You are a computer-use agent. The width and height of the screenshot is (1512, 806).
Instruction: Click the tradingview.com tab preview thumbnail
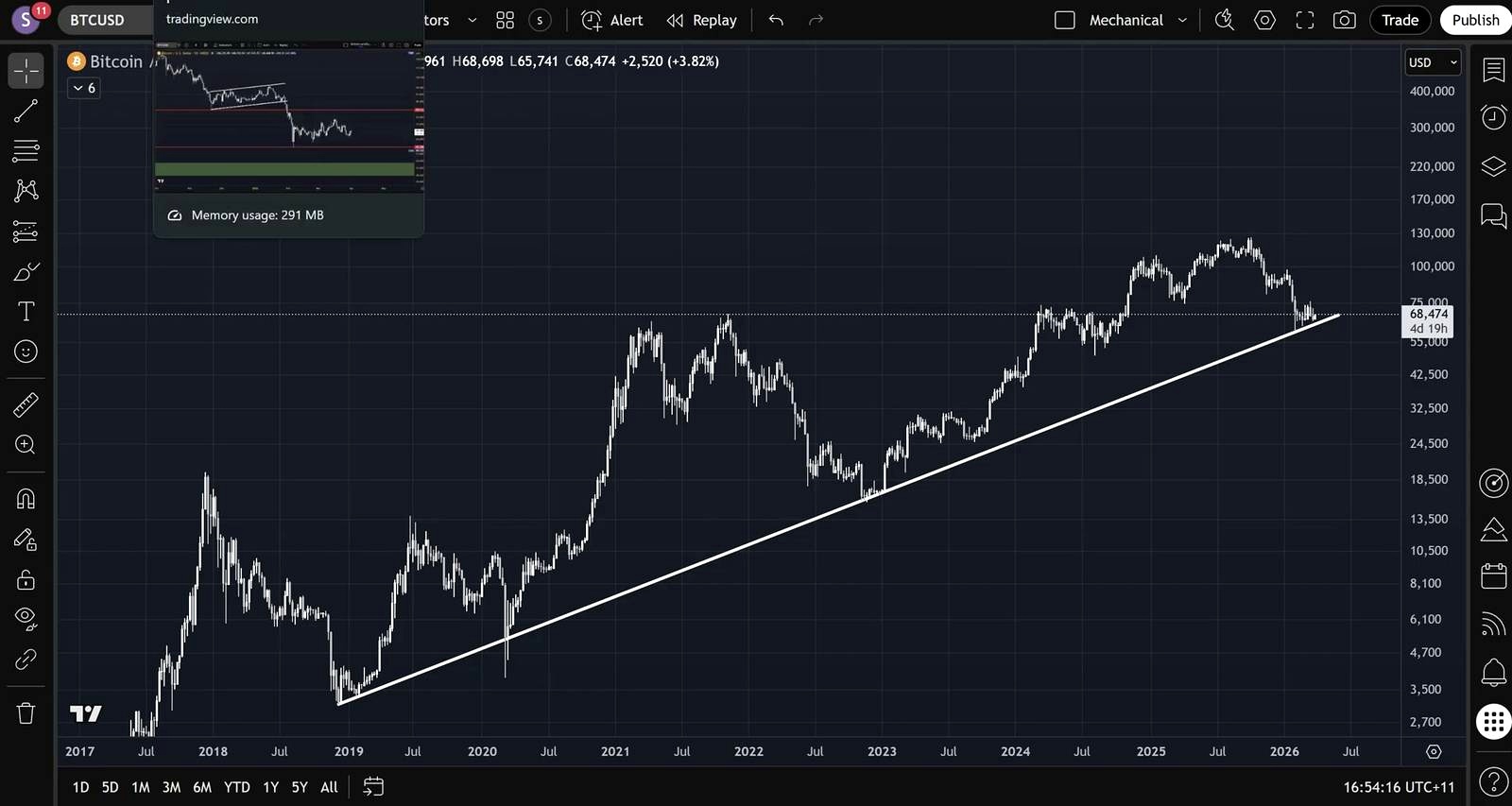pos(288,116)
